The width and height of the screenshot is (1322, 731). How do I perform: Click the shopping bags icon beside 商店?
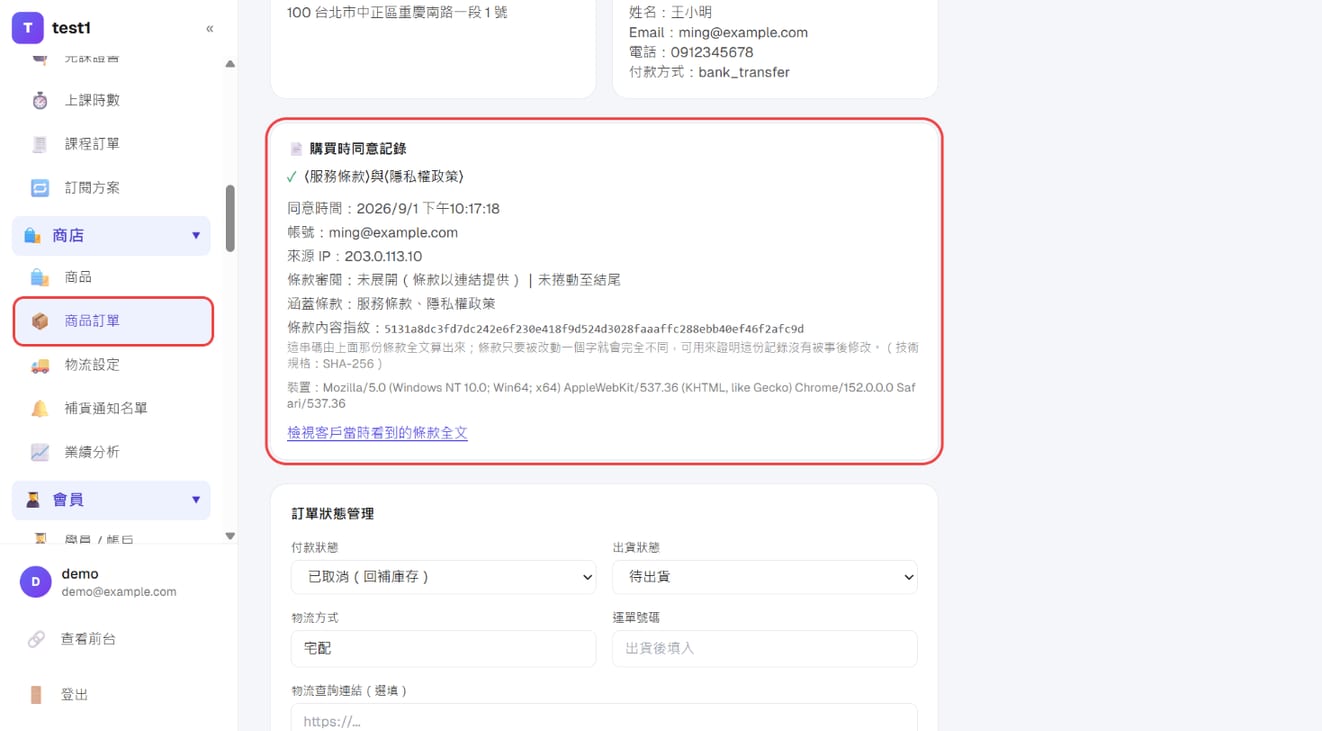[32, 236]
